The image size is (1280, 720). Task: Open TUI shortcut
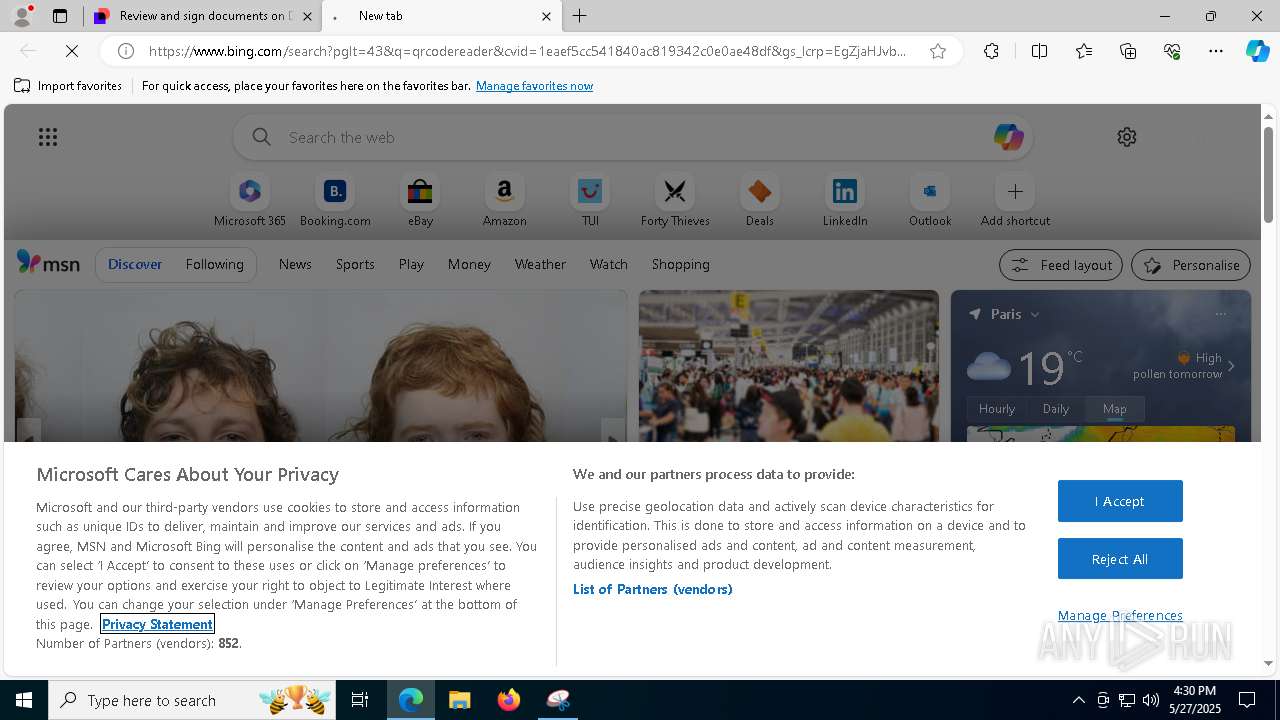[x=590, y=201]
